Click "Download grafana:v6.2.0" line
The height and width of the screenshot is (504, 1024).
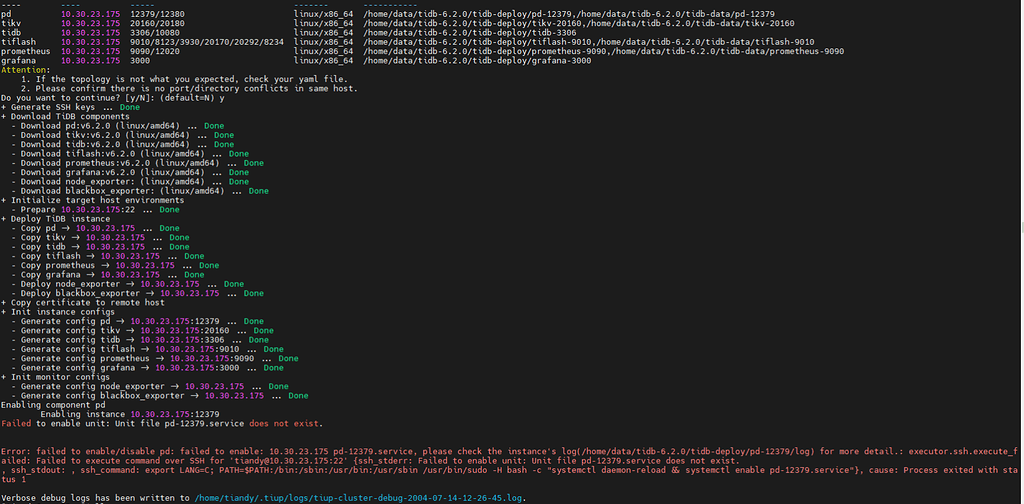[130, 172]
